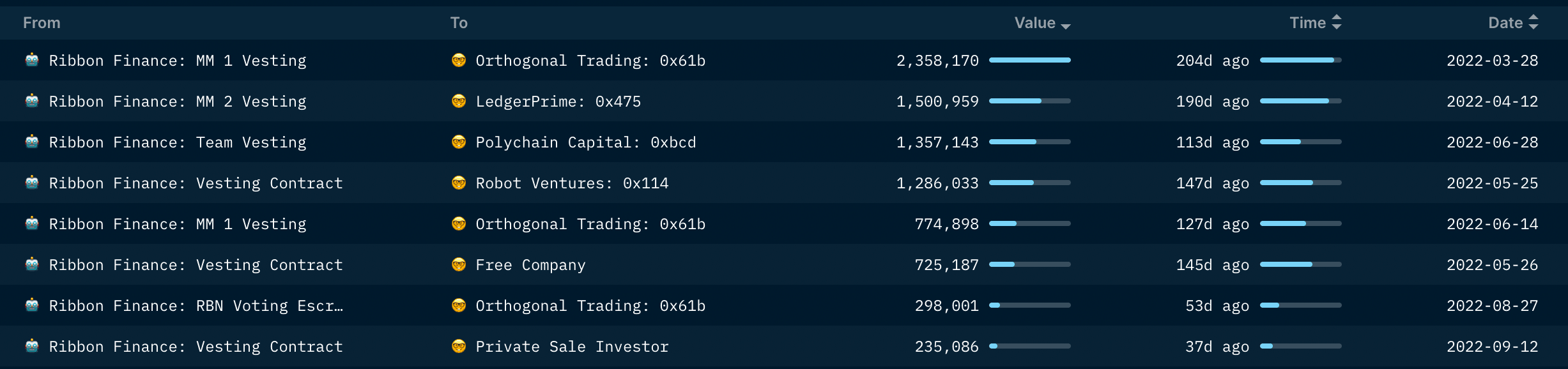Click nerd-face icon in the 774,898 row

[x=459, y=223]
